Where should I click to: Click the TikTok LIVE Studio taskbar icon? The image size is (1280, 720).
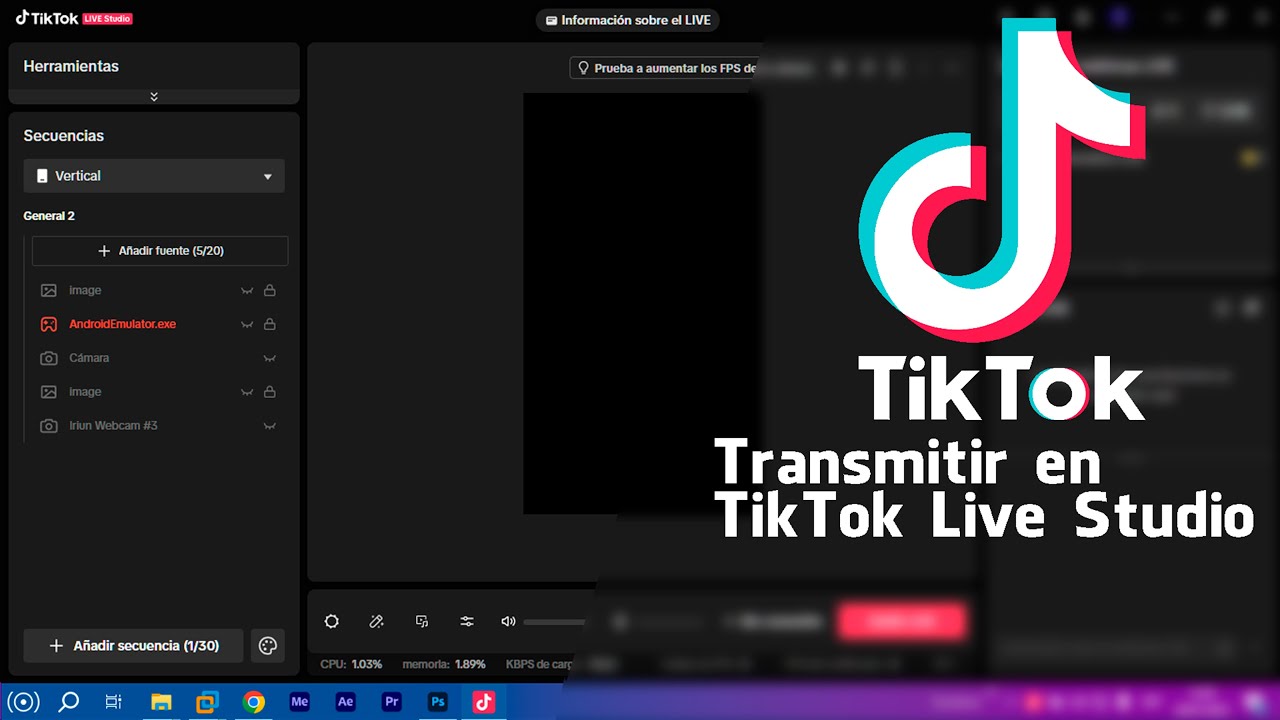(x=484, y=702)
